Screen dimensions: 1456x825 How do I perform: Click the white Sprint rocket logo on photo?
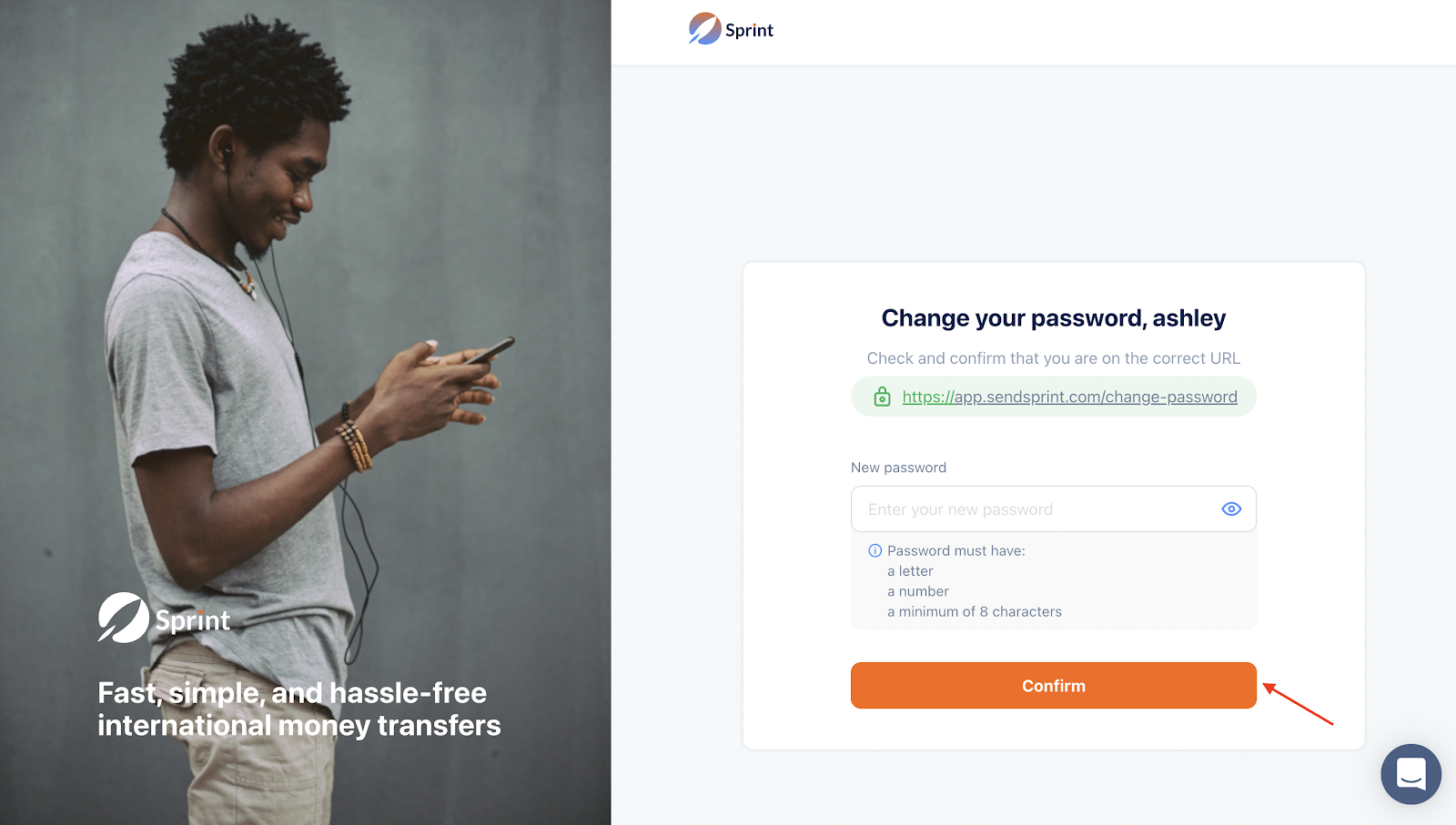(124, 618)
